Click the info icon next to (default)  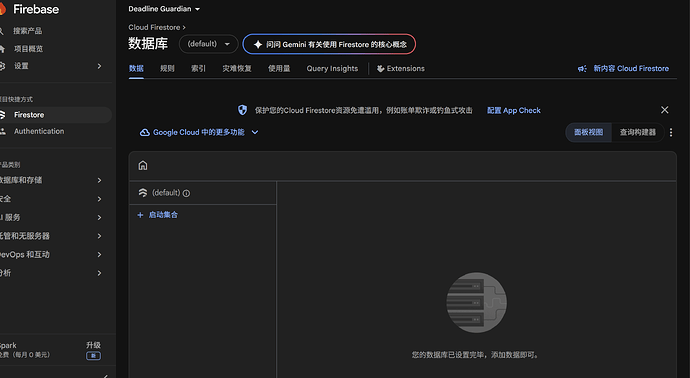click(x=187, y=193)
